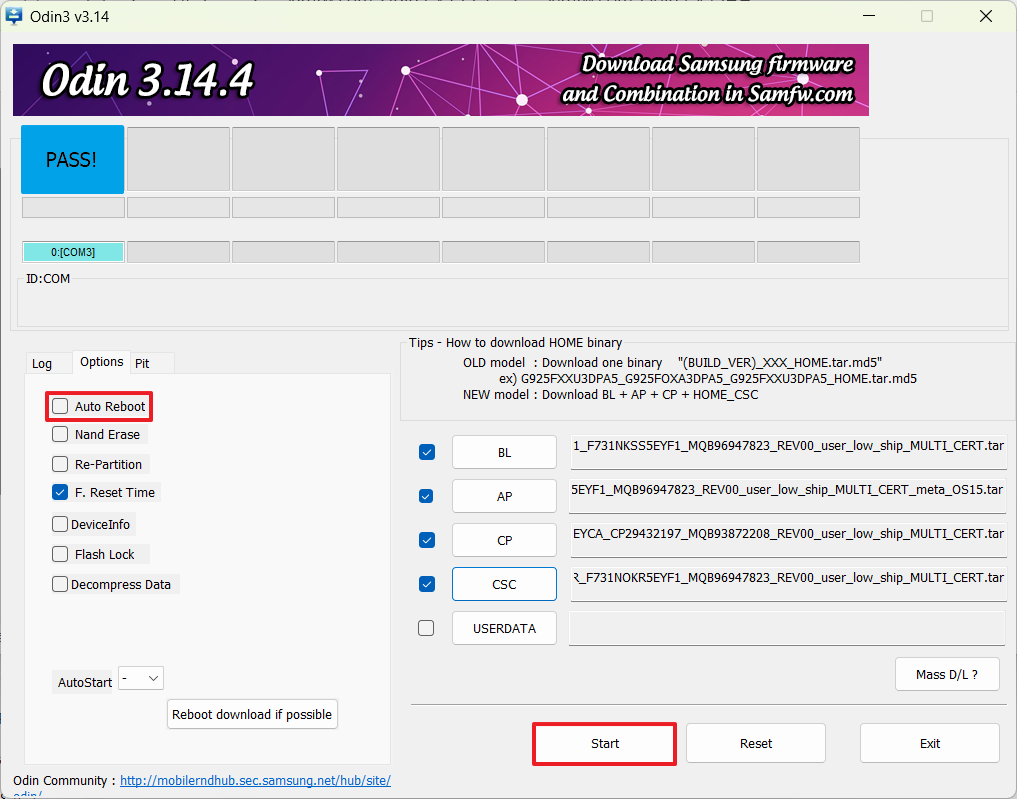Screen dimensions: 1017x799
Task: Minimize the Odin3 window
Action: pyautogui.click(x=869, y=16)
